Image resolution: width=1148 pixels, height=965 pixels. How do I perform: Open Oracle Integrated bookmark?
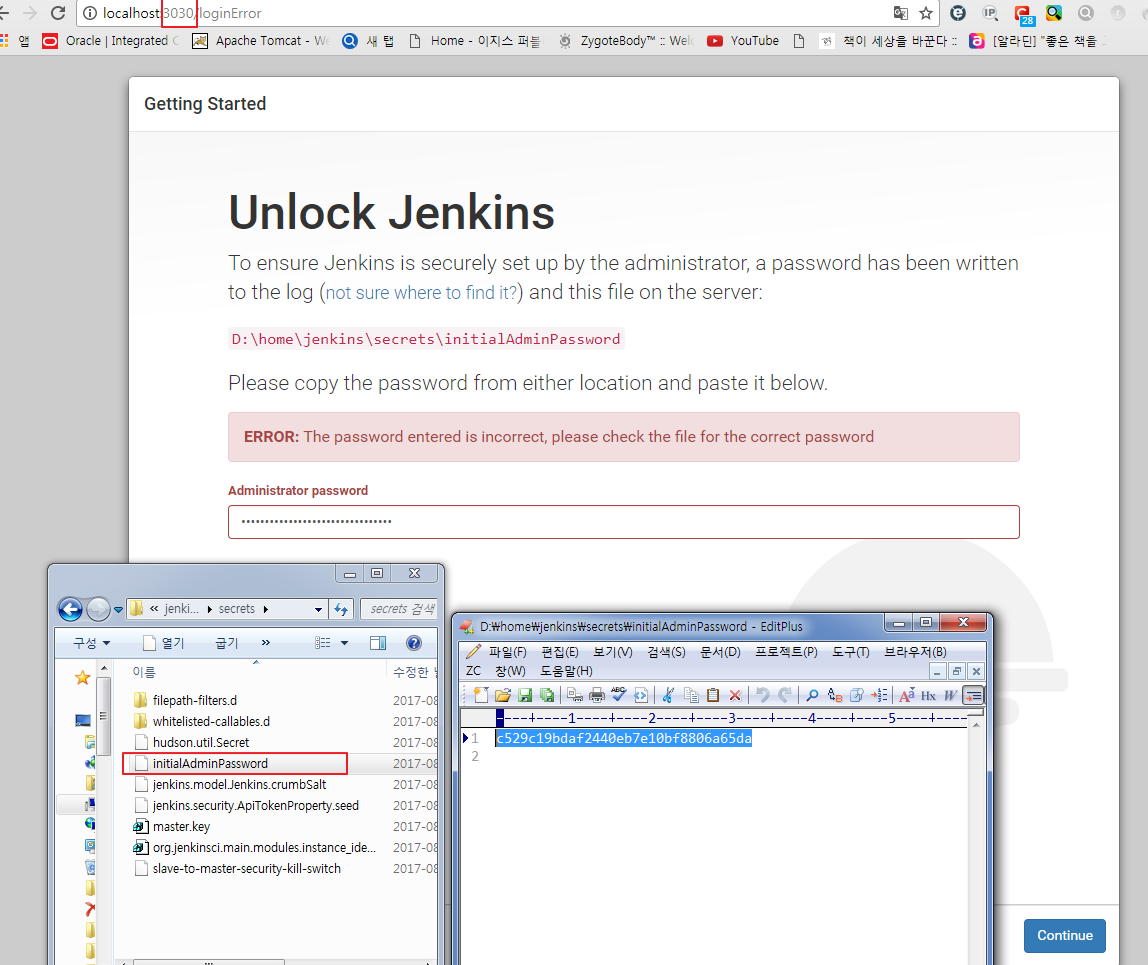tap(111, 41)
